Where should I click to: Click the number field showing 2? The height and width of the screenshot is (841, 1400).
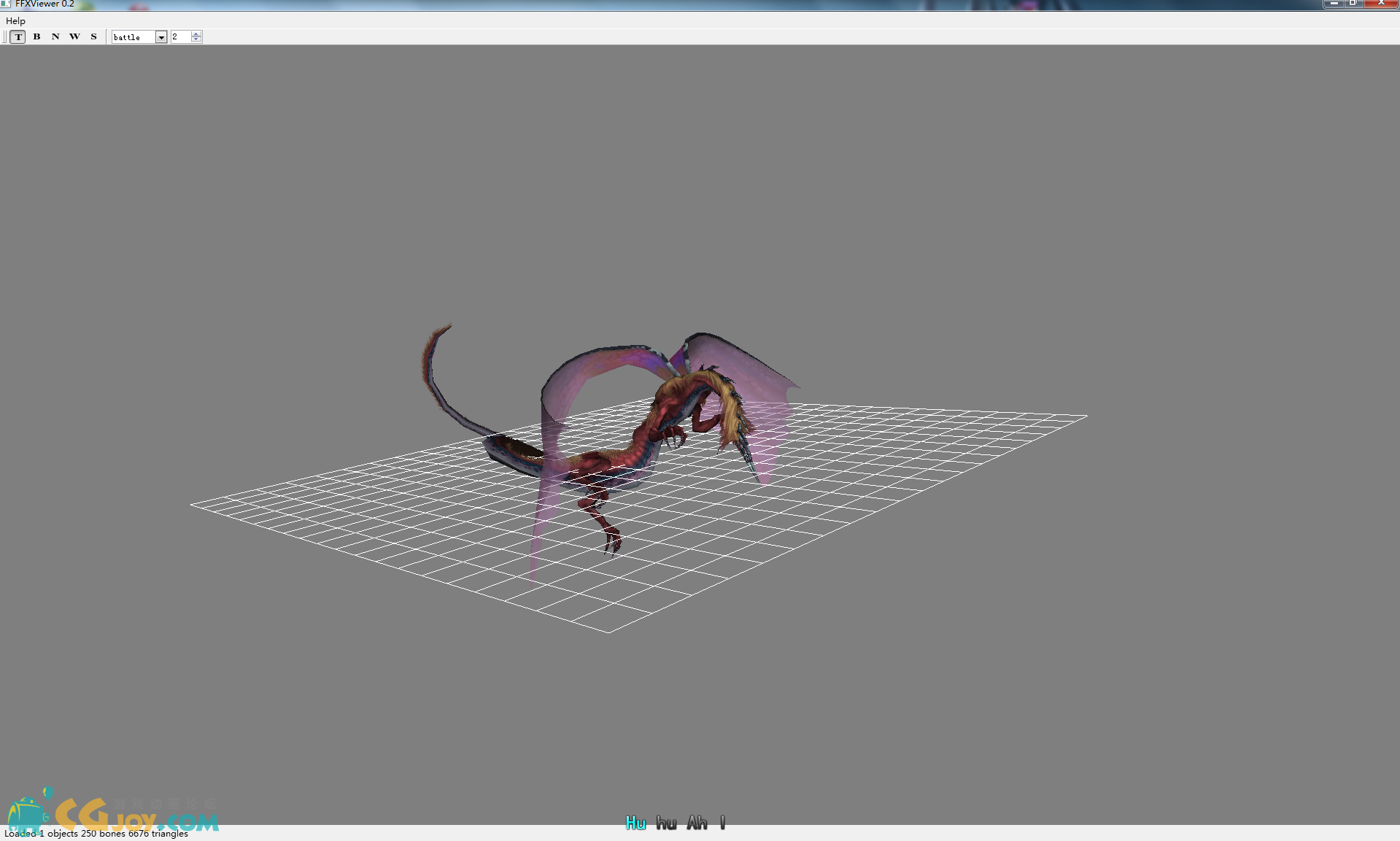click(x=181, y=36)
